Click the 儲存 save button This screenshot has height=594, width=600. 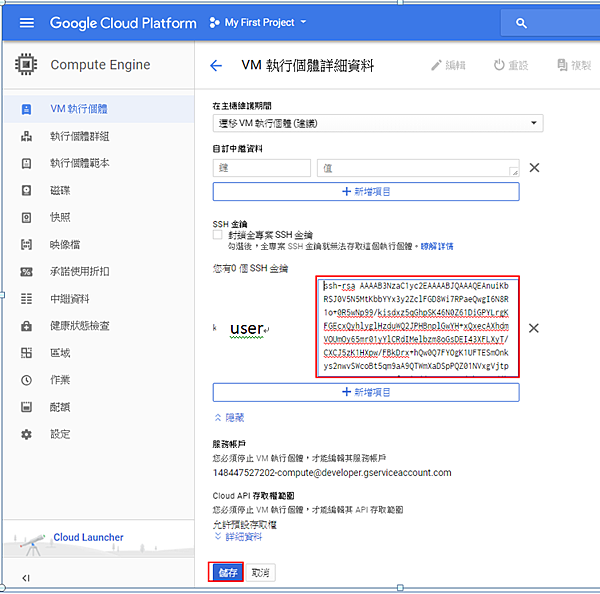pyautogui.click(x=227, y=573)
